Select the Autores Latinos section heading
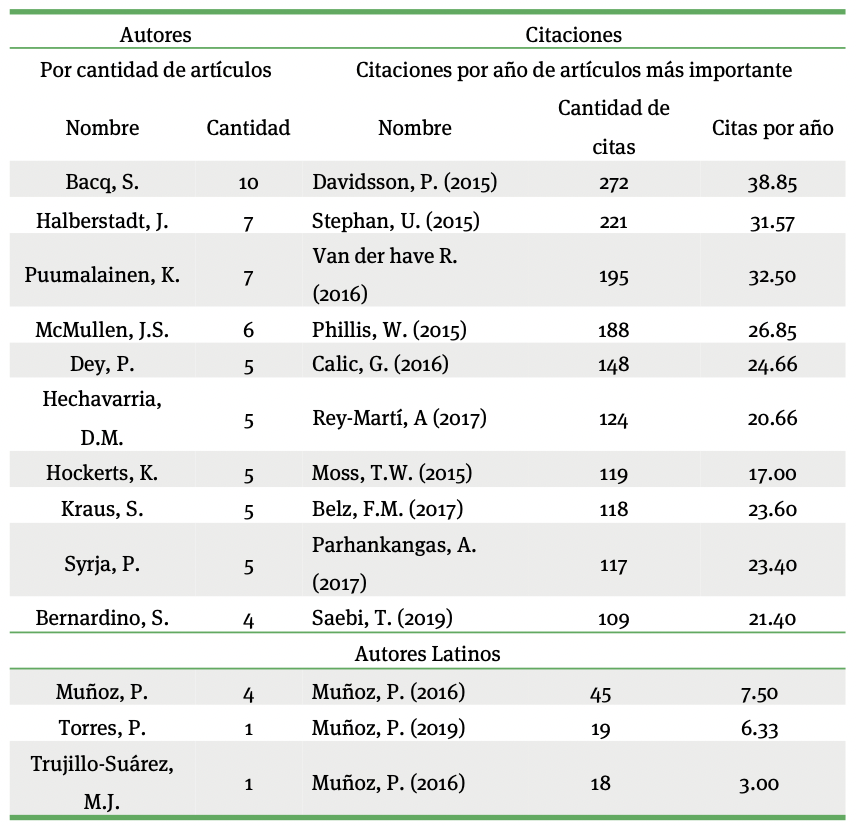Viewport: 856px width, 826px height. pos(427,654)
